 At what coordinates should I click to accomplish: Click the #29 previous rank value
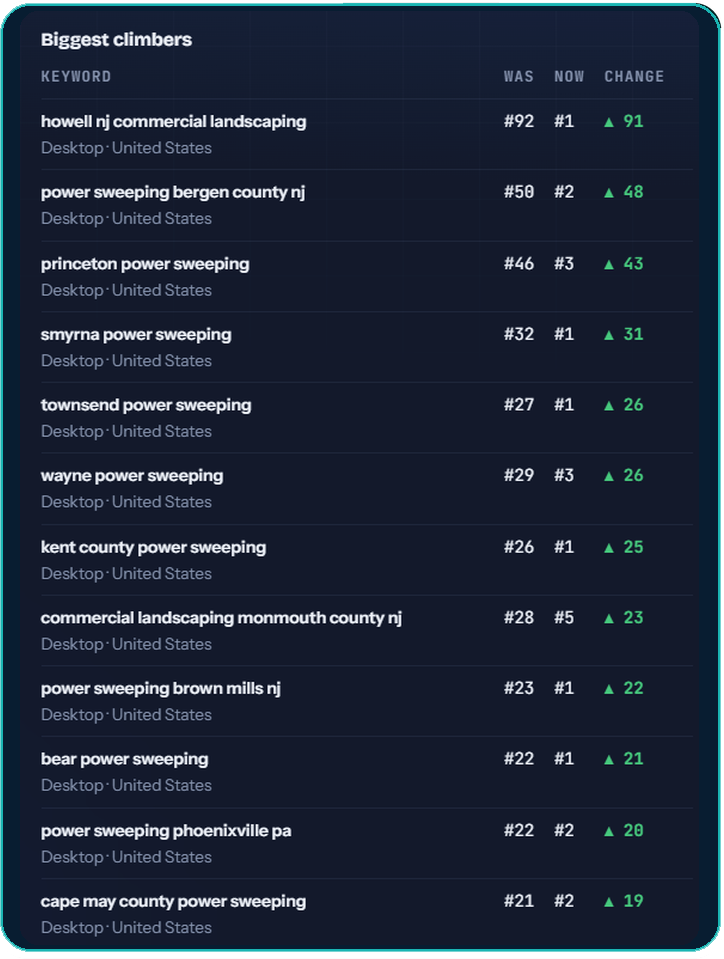click(x=519, y=475)
